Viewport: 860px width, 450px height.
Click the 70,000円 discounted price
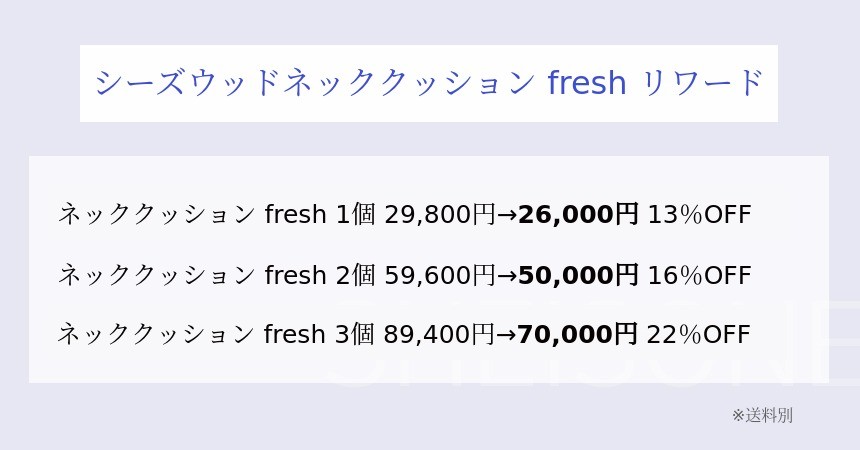pos(578,334)
